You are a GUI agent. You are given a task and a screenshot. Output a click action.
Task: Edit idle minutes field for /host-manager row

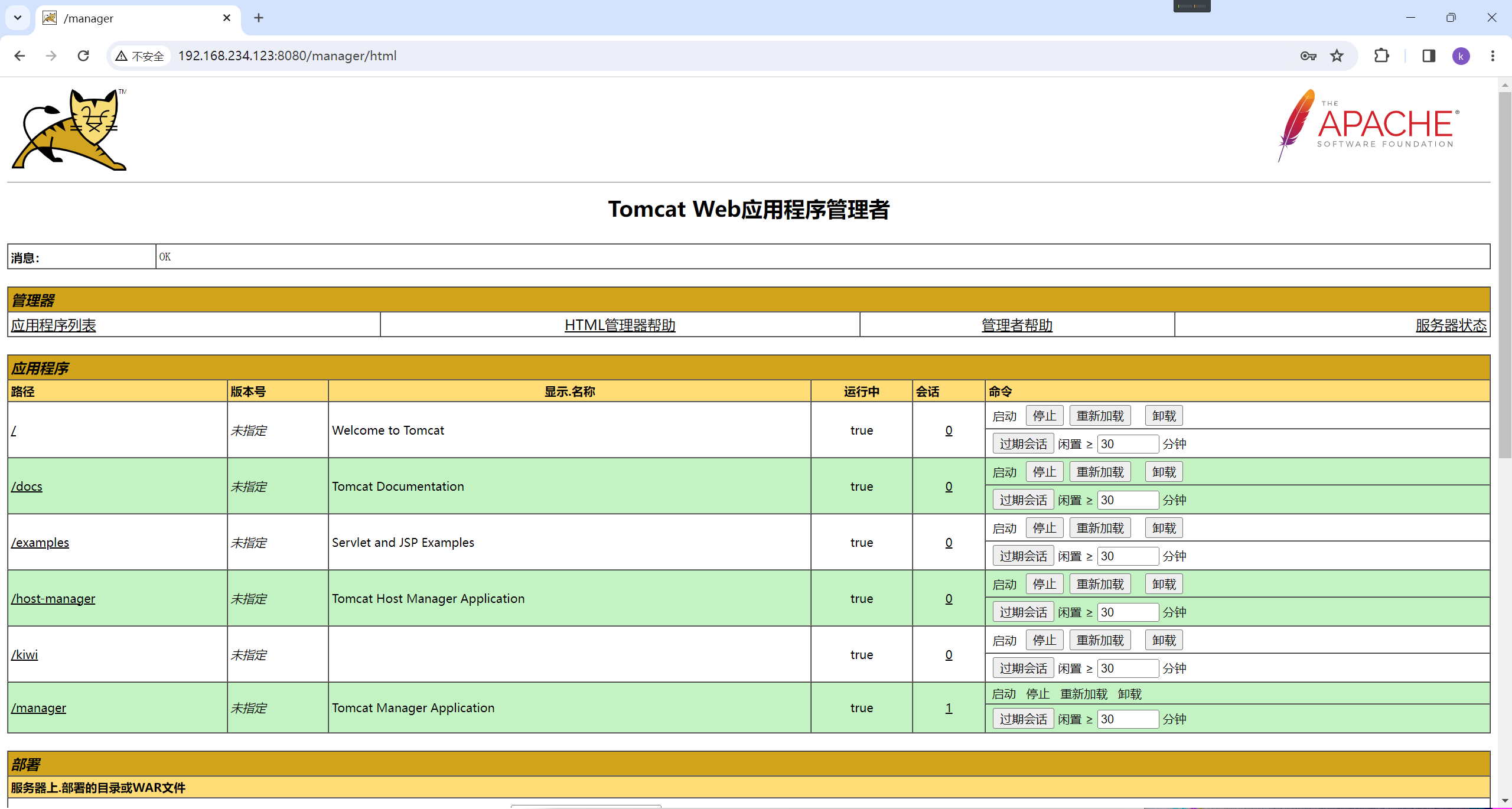(x=1128, y=612)
